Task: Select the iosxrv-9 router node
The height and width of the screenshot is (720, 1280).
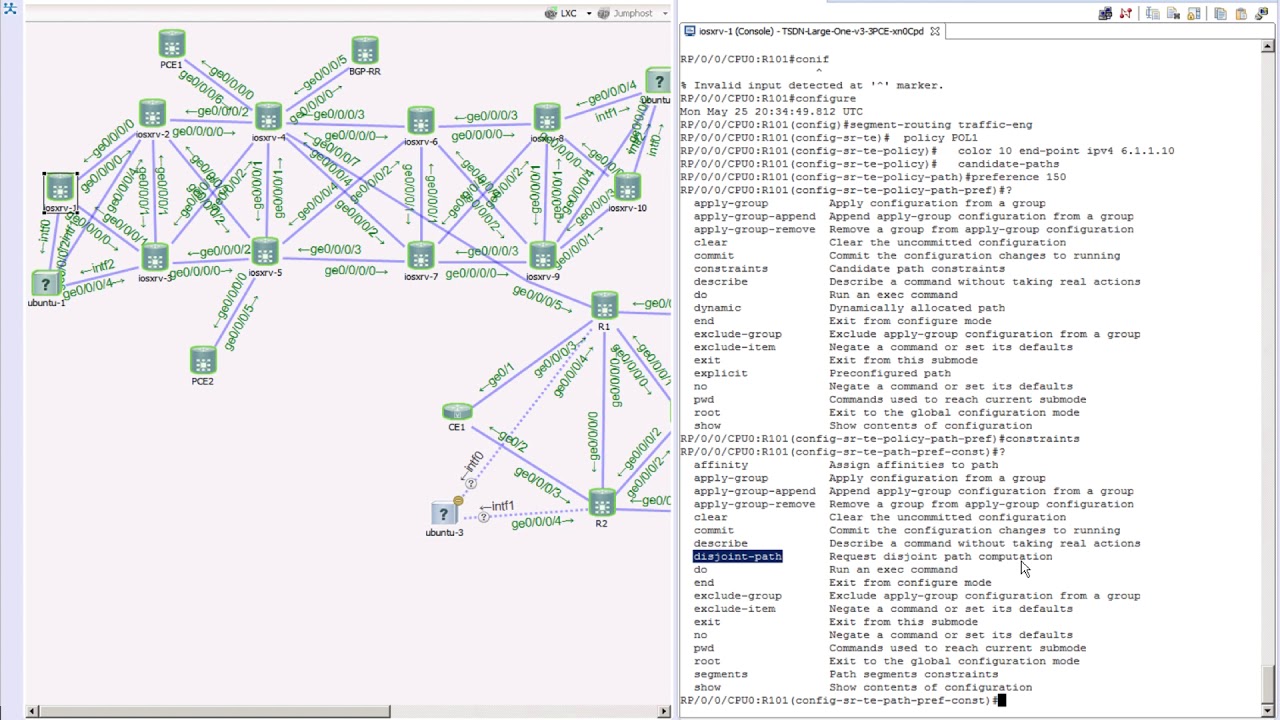Action: [542, 256]
